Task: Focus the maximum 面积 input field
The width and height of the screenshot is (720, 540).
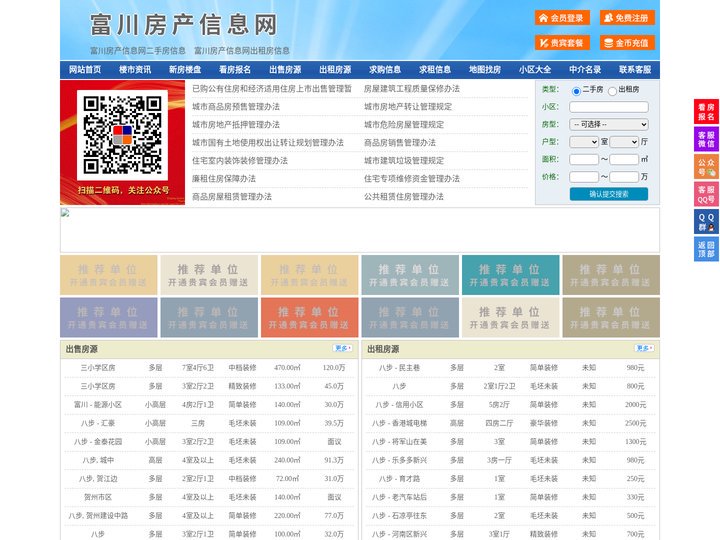Action: [x=624, y=159]
